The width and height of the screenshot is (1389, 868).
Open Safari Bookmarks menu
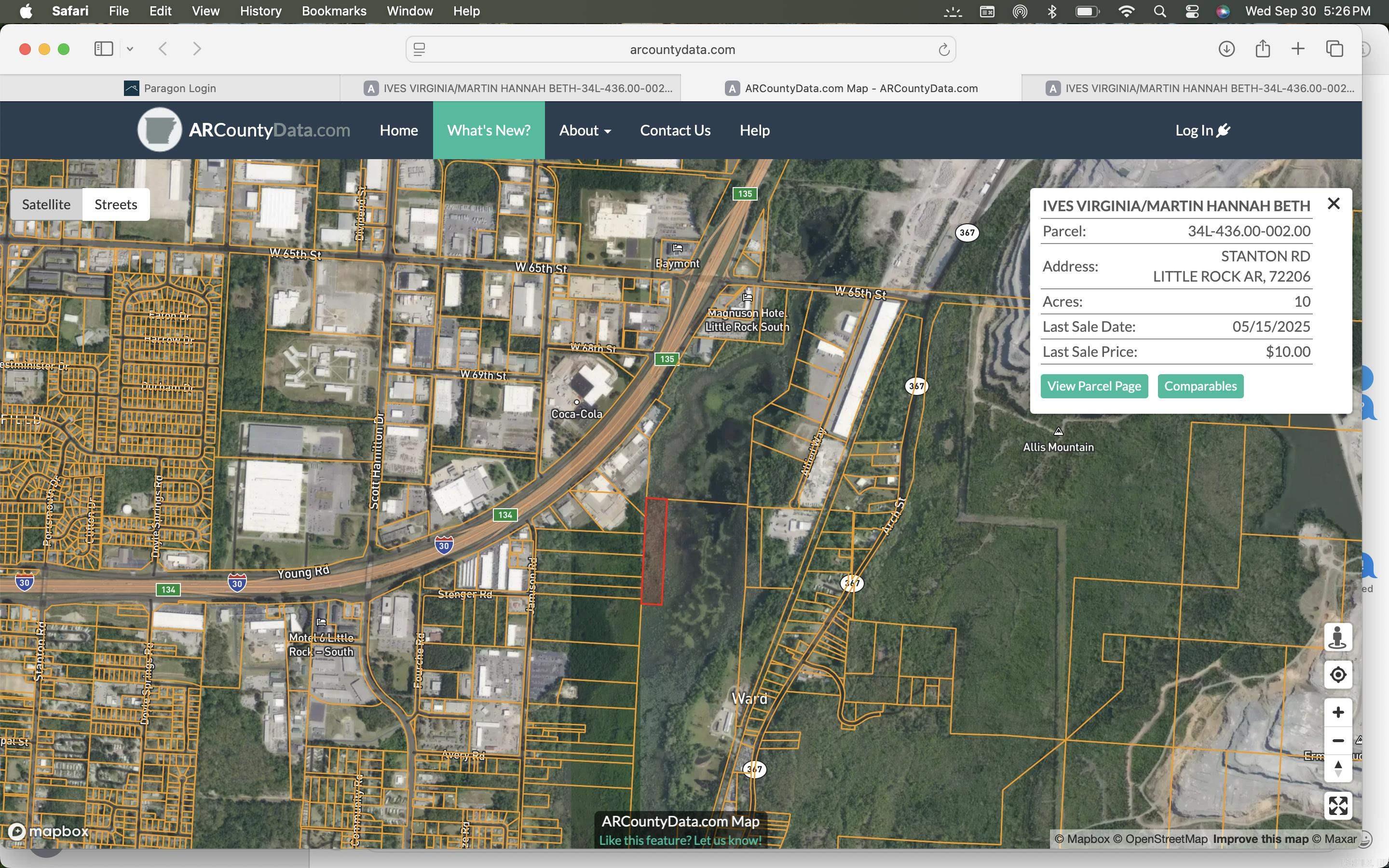point(333,11)
